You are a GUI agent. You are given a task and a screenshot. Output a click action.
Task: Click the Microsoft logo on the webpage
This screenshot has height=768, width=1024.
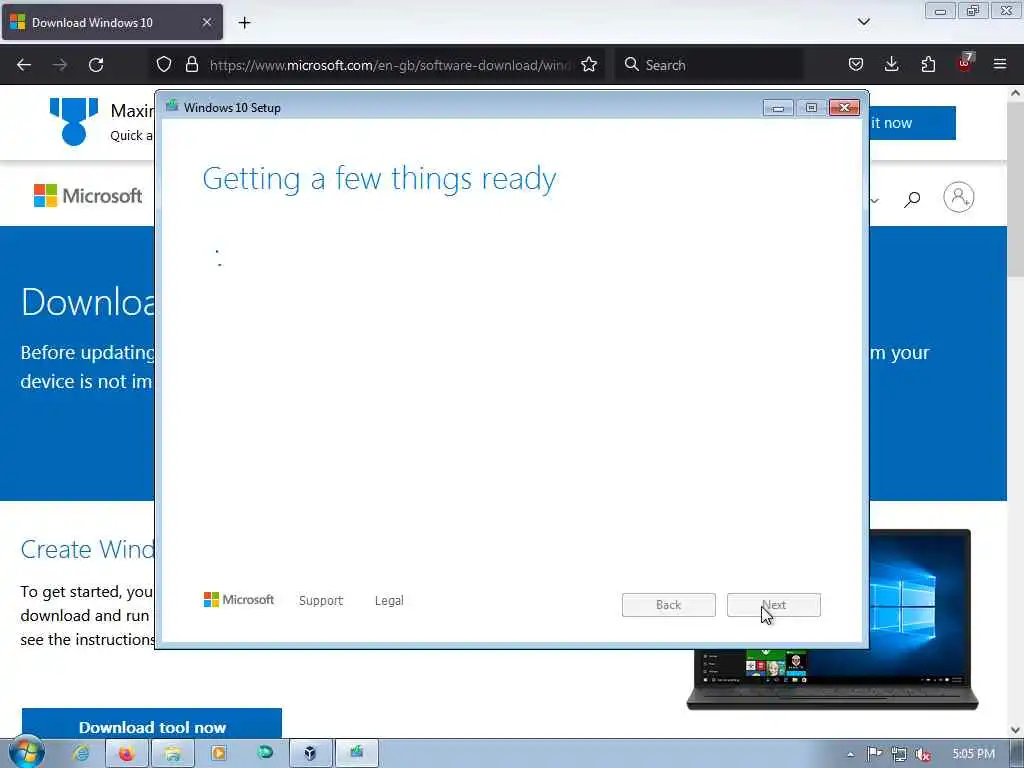click(x=88, y=195)
